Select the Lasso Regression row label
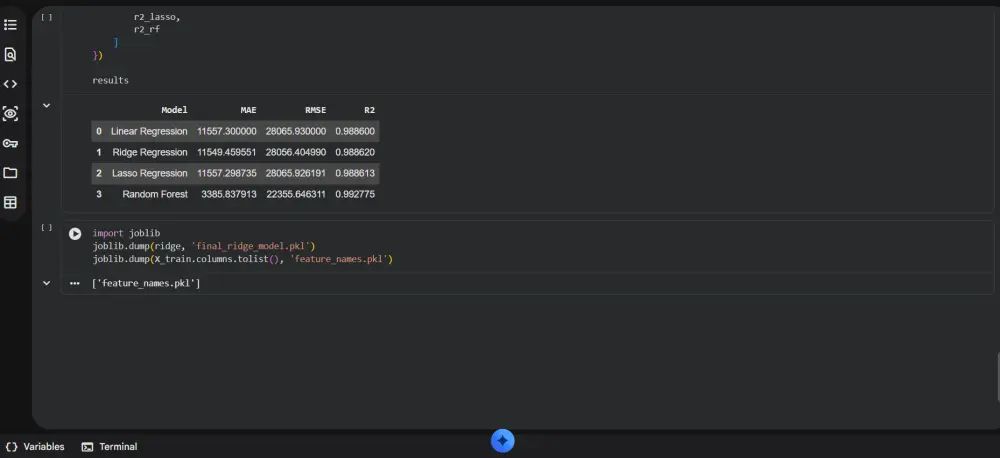 coord(150,174)
